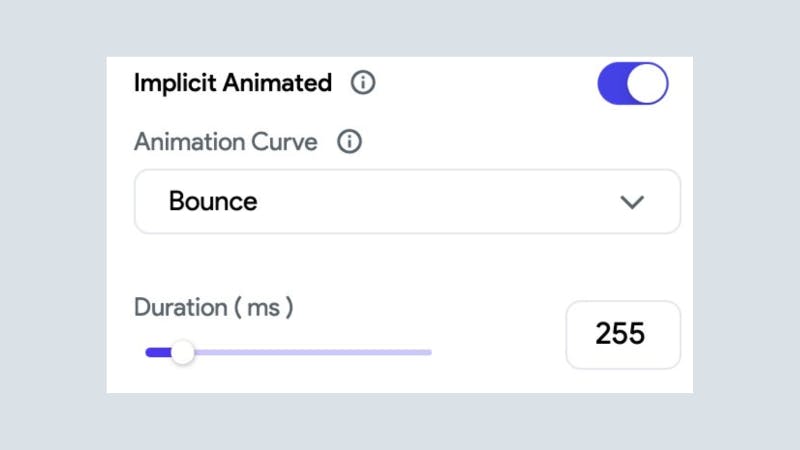Click the white knob of the toggle switch
800x450 pixels.
point(649,84)
